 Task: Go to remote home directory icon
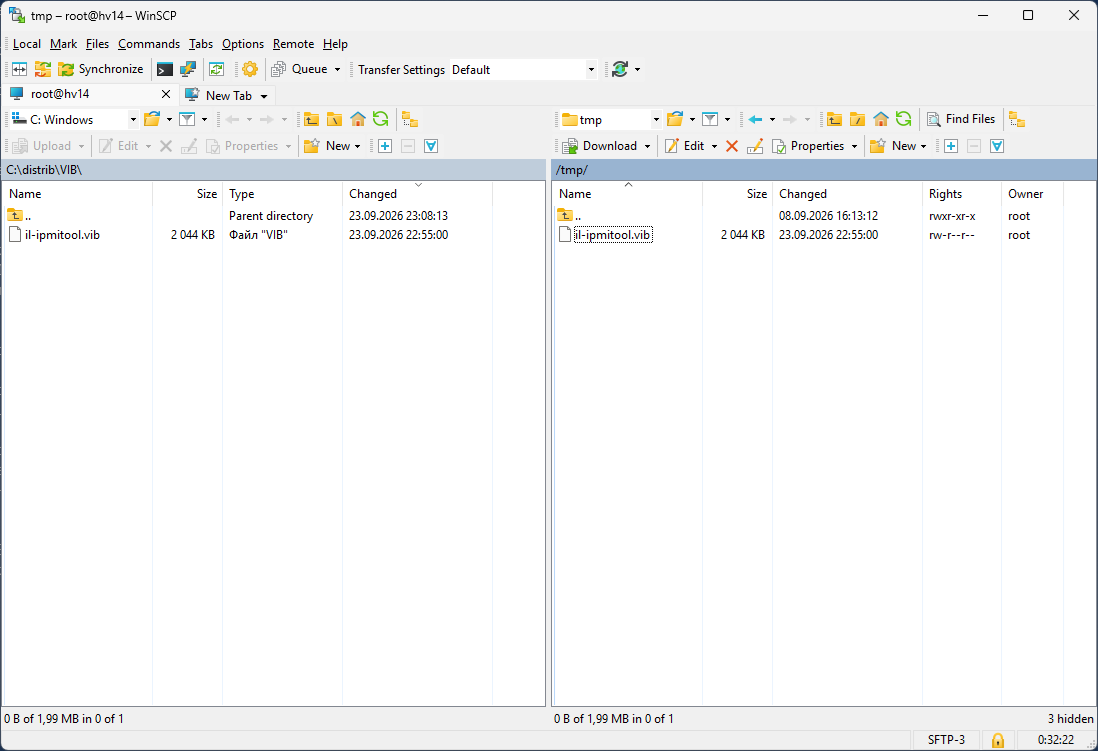[881, 119]
